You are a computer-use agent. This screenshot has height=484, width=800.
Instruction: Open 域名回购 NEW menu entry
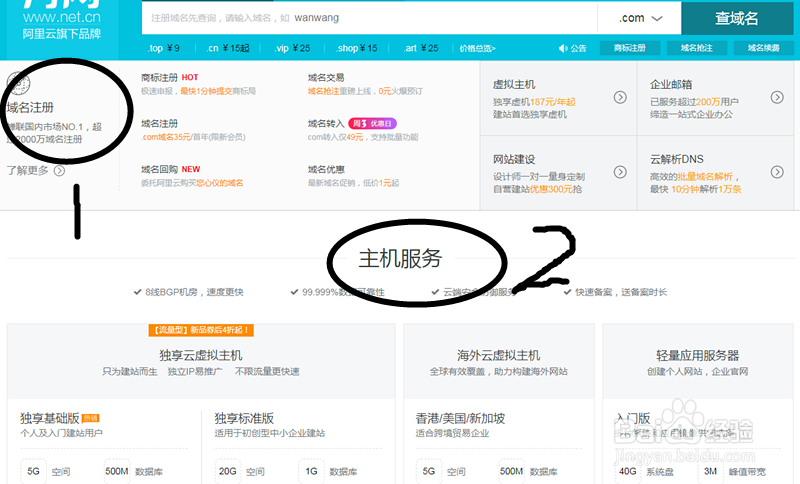[170, 169]
